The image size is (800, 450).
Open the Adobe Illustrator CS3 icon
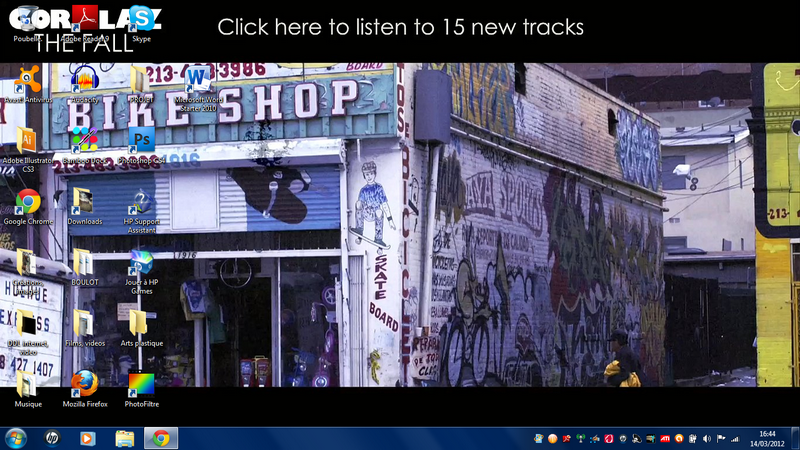click(28, 149)
